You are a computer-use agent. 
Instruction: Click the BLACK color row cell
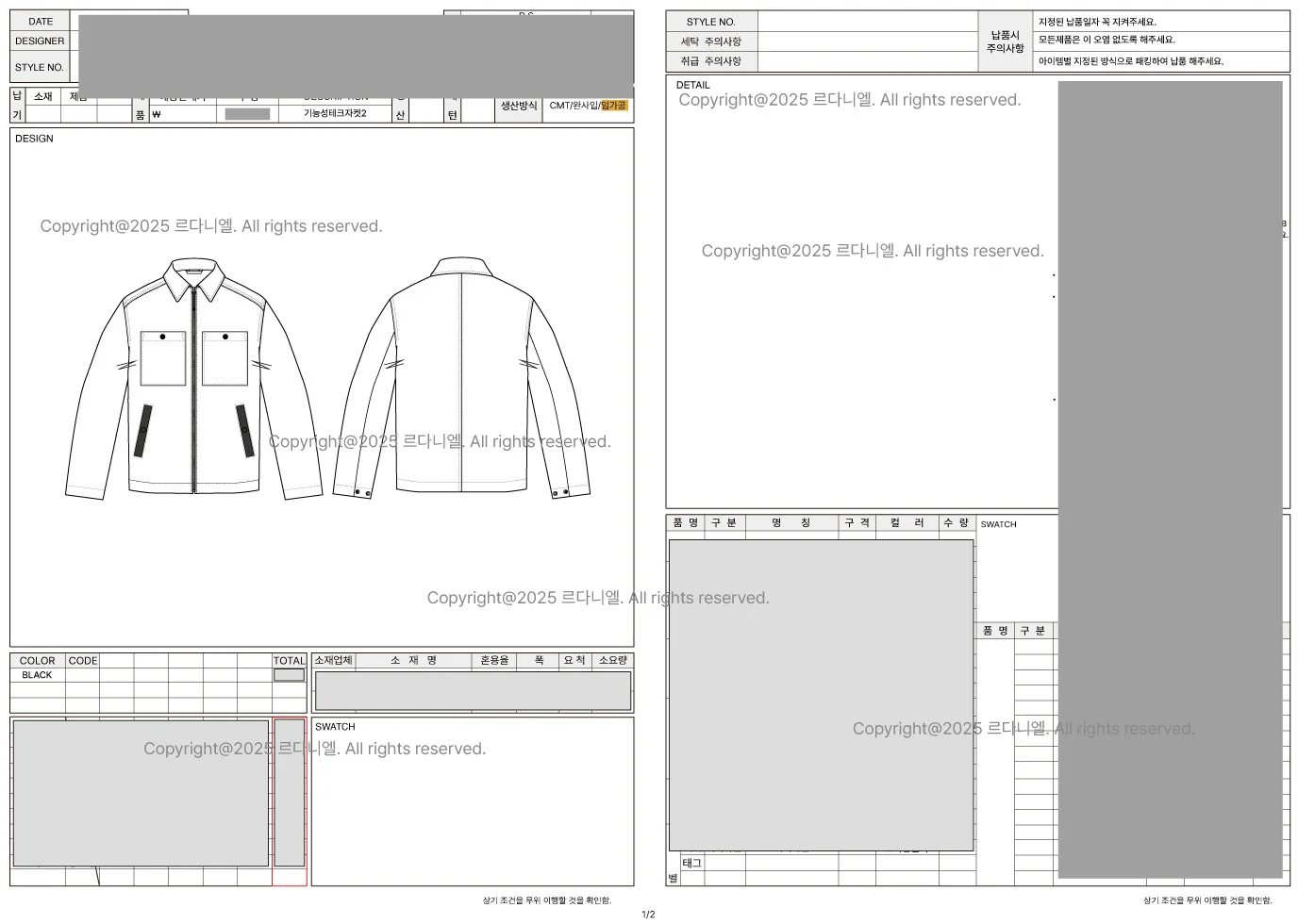(37, 675)
